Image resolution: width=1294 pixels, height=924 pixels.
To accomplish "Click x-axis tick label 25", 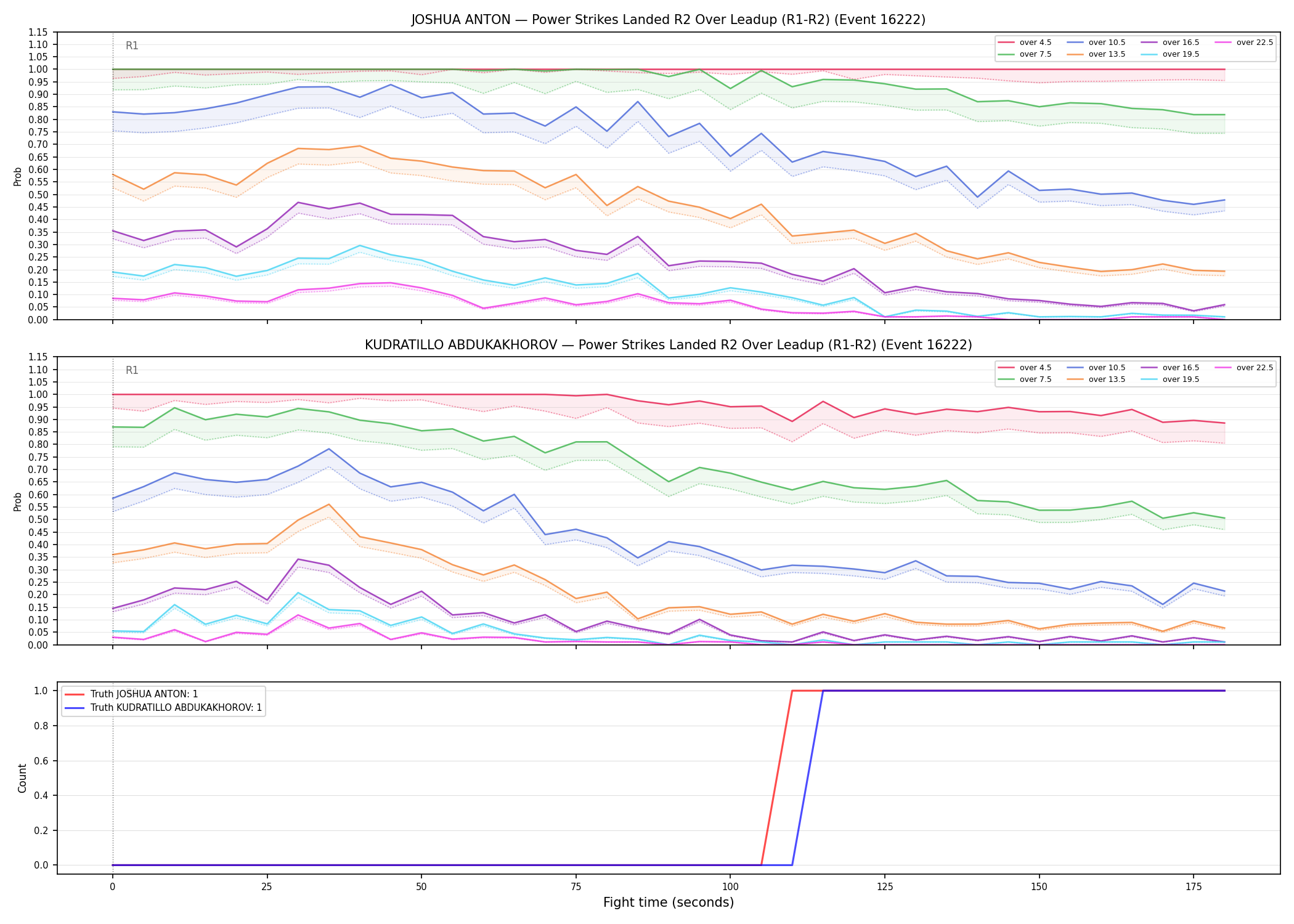I will click(x=267, y=887).
